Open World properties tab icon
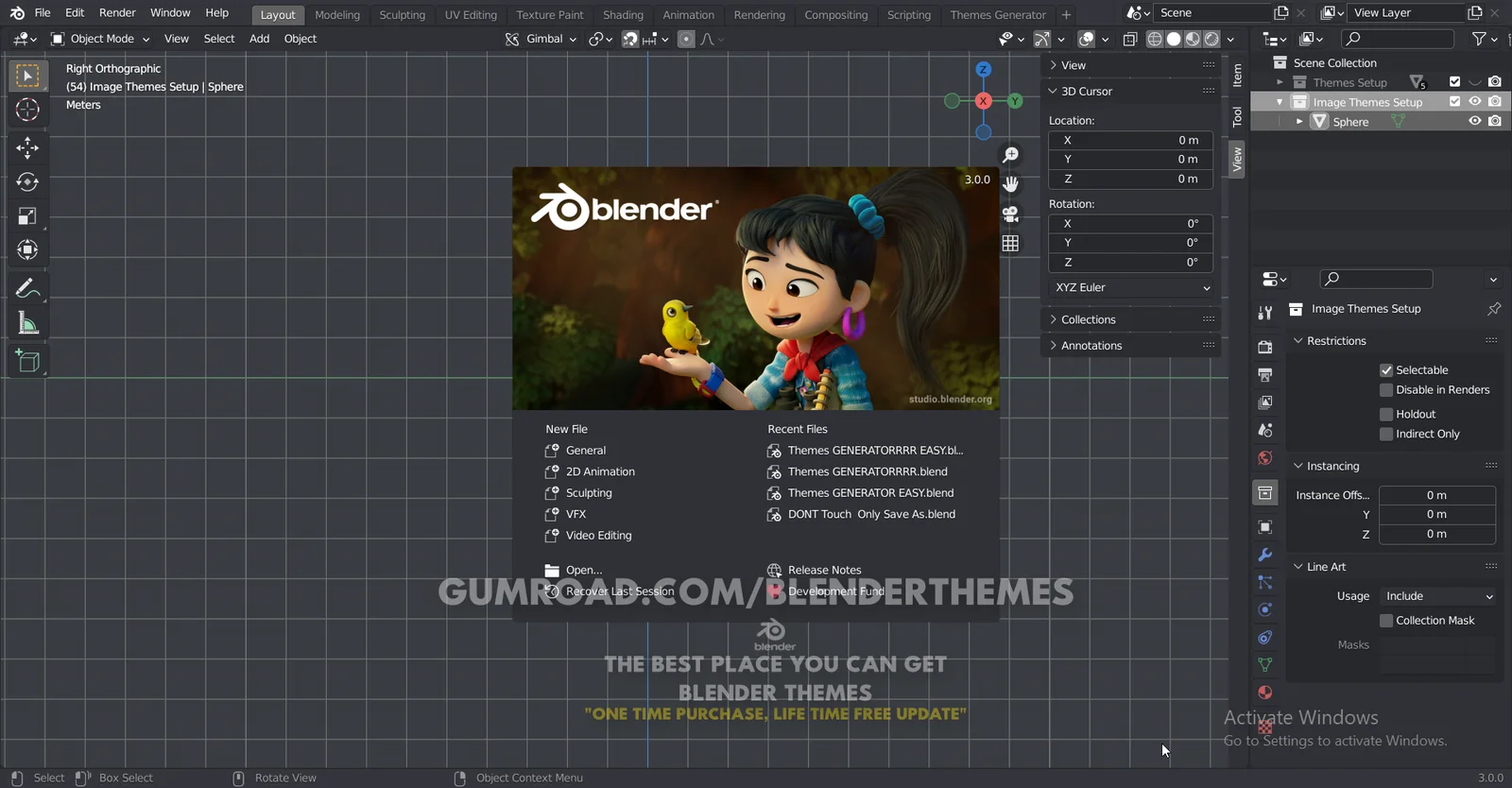This screenshot has width=1512, height=788. point(1265,458)
